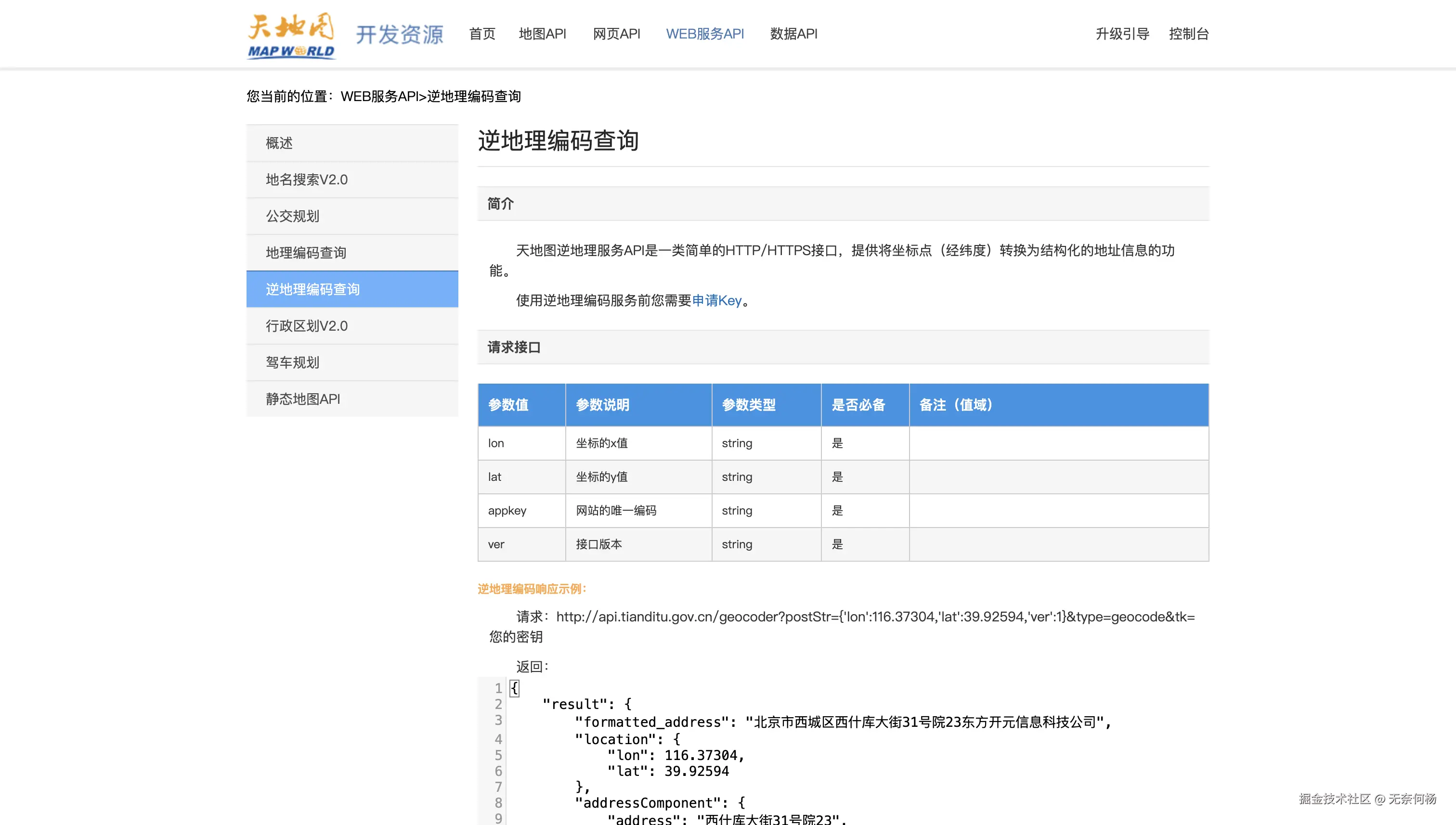
Task: Click the 升级引导 link
Action: click(x=1122, y=34)
